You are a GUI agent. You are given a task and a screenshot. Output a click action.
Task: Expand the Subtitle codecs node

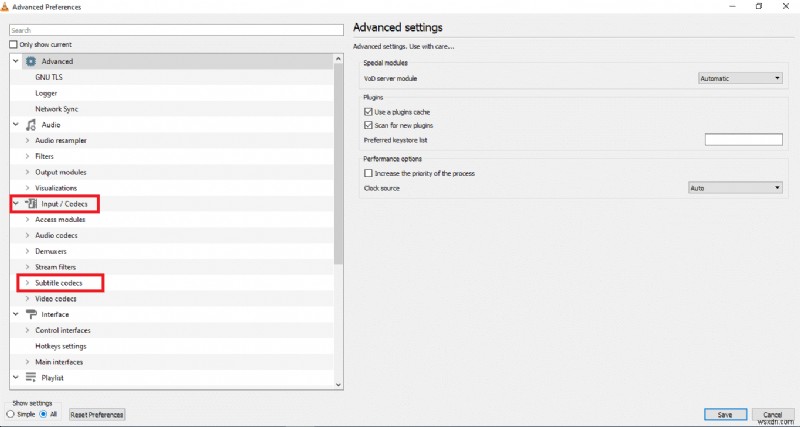[28, 283]
